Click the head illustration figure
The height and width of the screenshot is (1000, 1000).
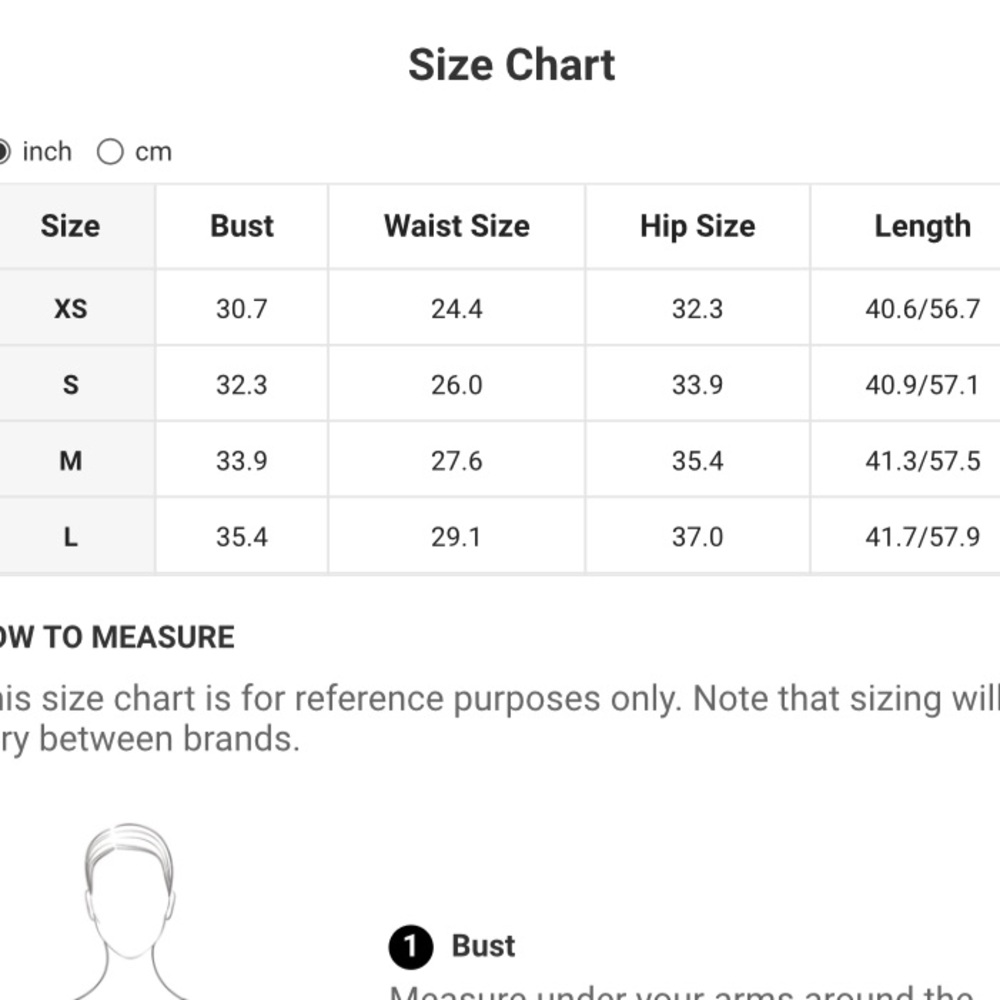(x=130, y=912)
